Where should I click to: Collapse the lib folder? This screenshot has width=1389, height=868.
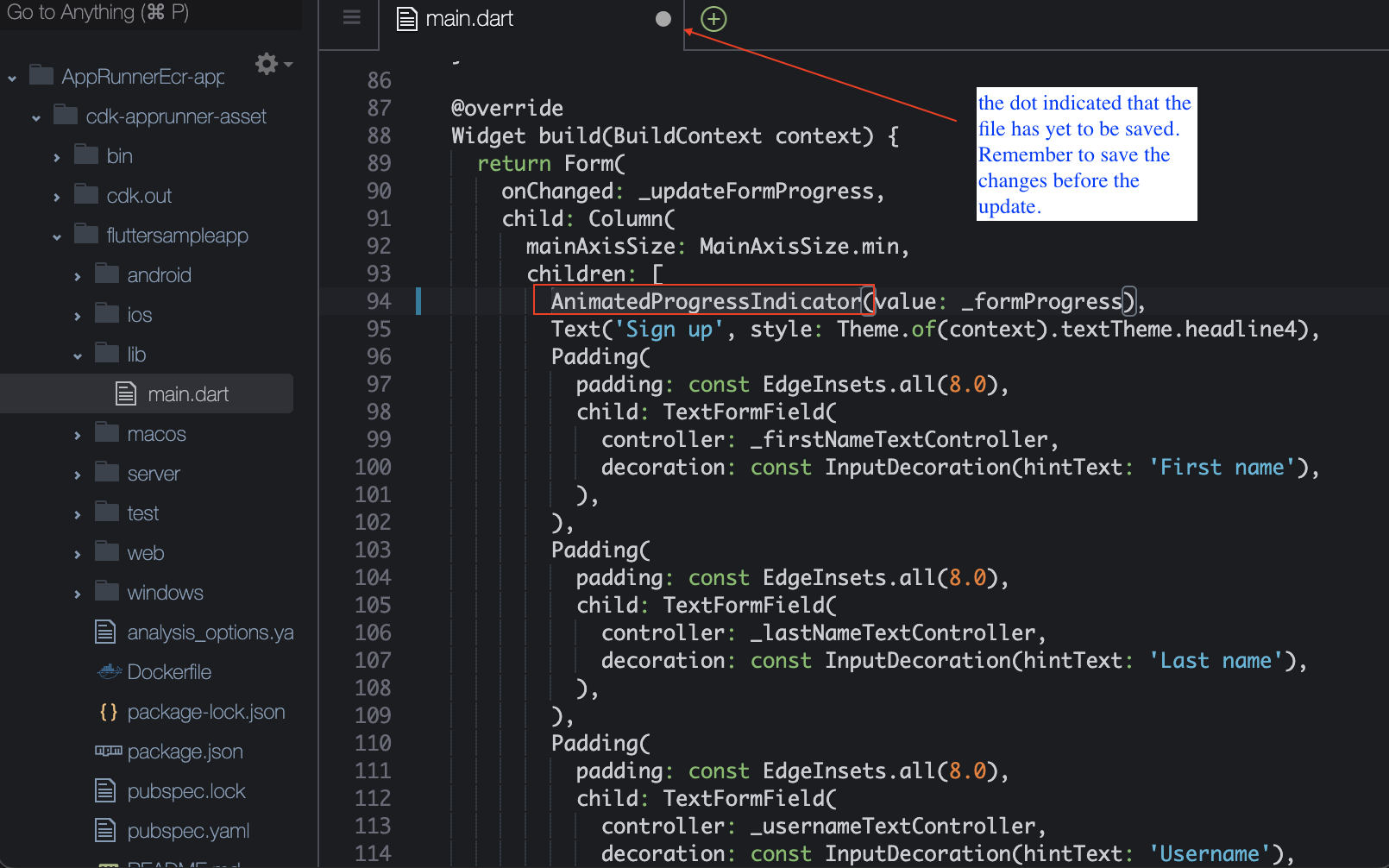pyautogui.click(x=78, y=356)
